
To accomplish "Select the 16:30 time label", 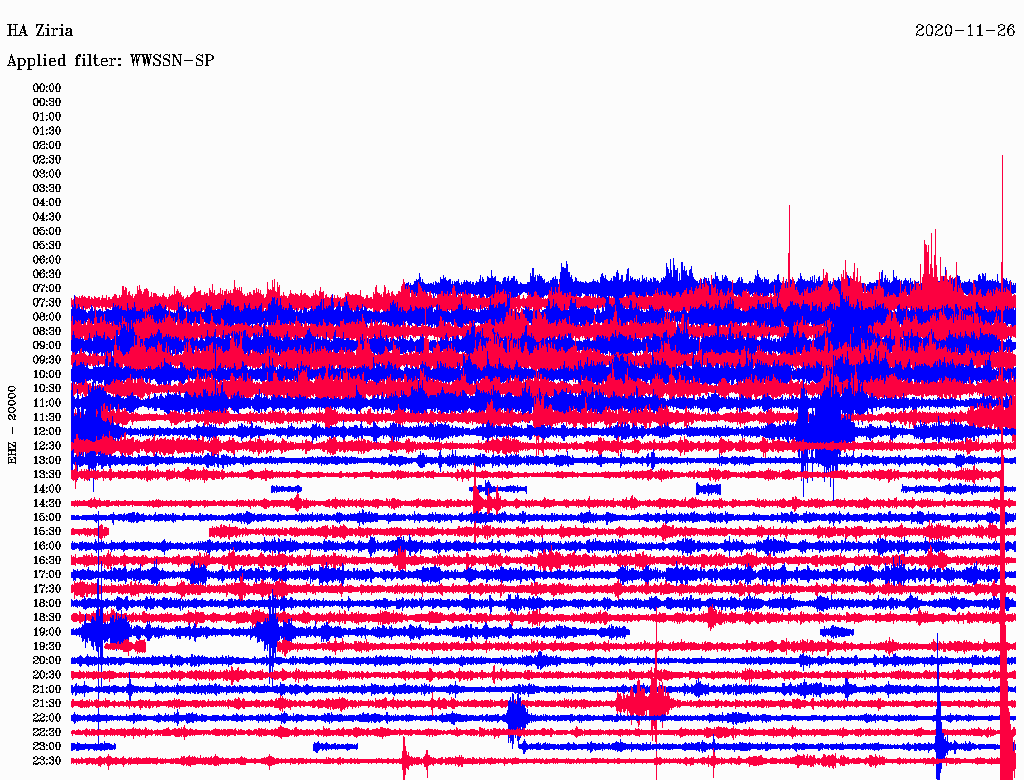I will 47,561.
